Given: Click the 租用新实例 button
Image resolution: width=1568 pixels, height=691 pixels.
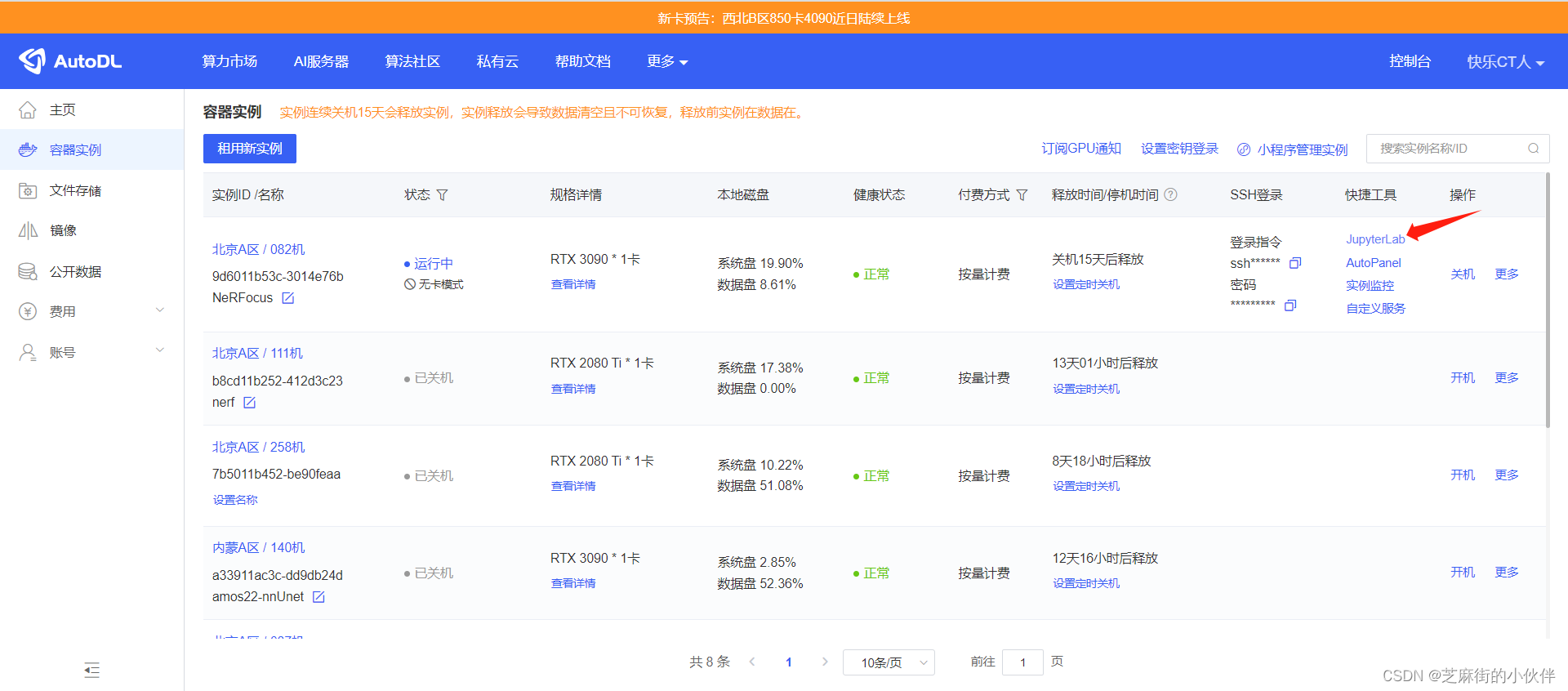Looking at the screenshot, I should (x=250, y=149).
